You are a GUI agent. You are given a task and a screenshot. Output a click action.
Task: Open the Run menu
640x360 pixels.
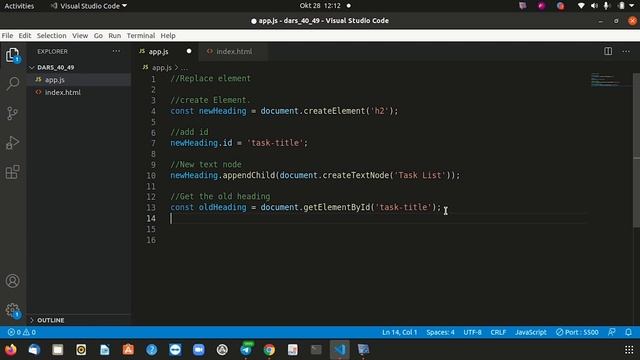coord(115,36)
